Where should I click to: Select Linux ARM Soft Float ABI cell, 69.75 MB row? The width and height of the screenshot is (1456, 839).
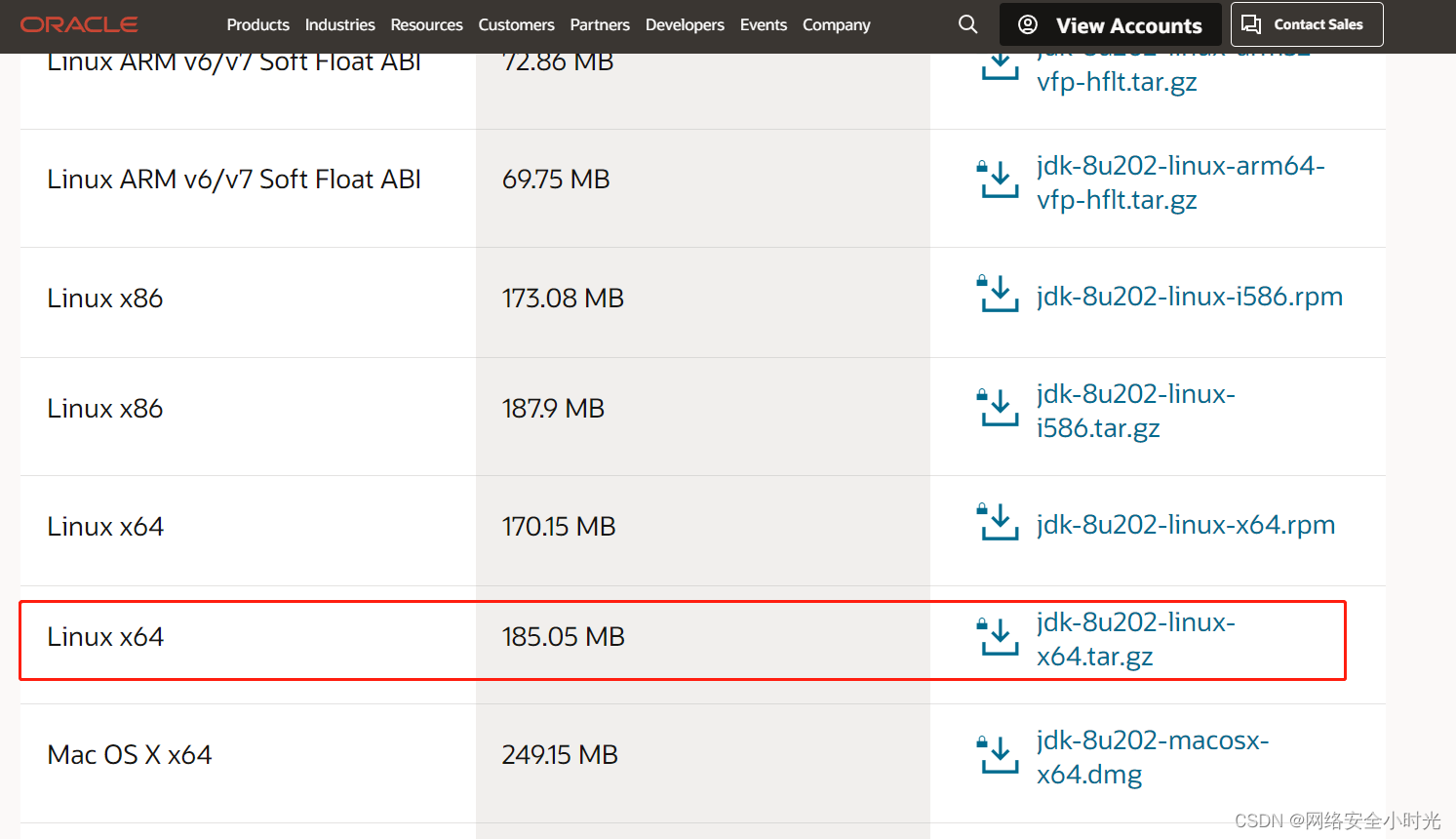[x=248, y=188]
